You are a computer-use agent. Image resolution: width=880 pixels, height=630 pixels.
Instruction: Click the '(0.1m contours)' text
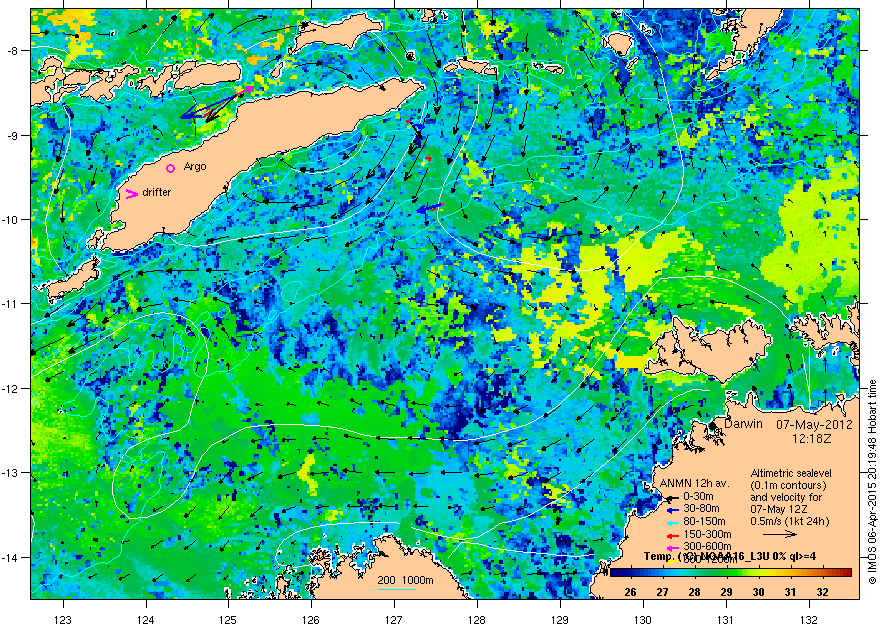coord(788,485)
